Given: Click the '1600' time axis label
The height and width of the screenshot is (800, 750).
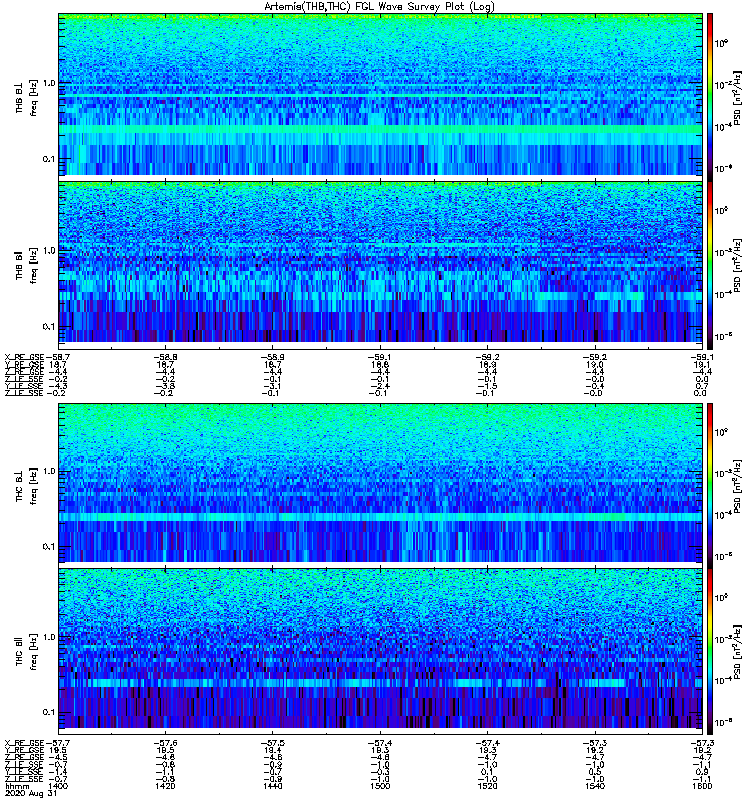Looking at the screenshot, I should pyautogui.click(x=703, y=786).
